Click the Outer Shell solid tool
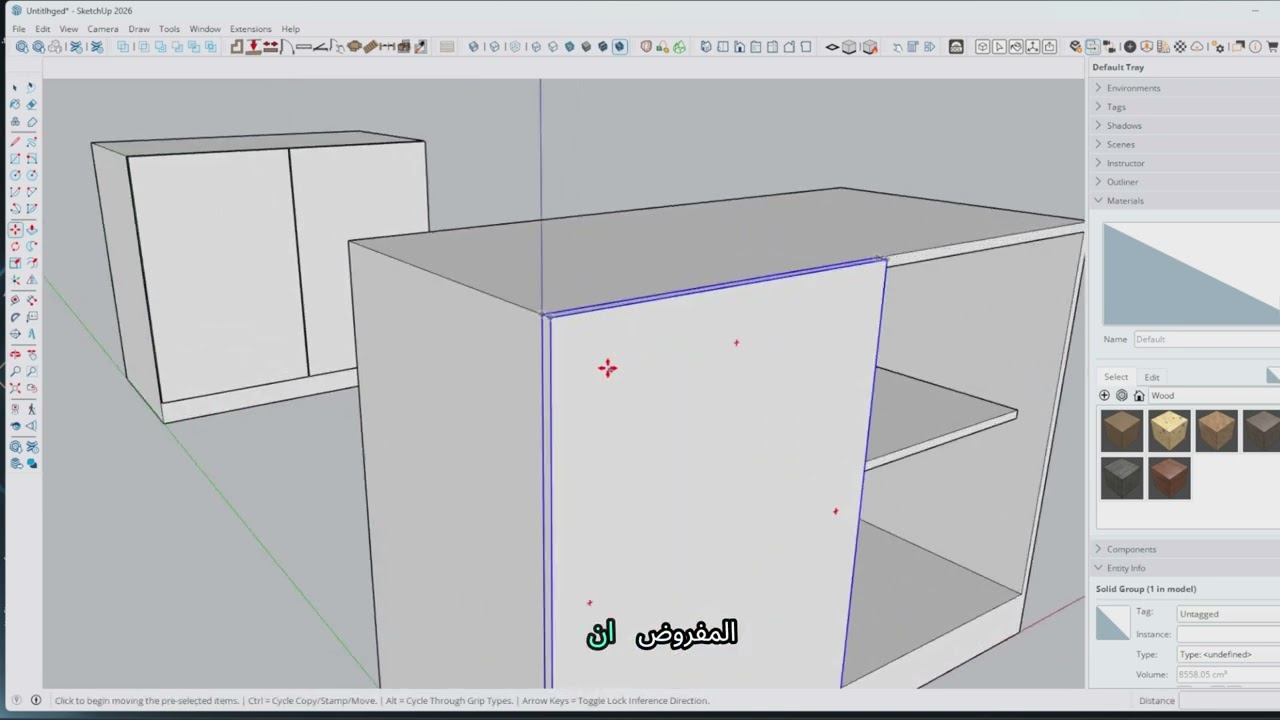The image size is (1280, 720). pyautogui.click(x=123, y=47)
